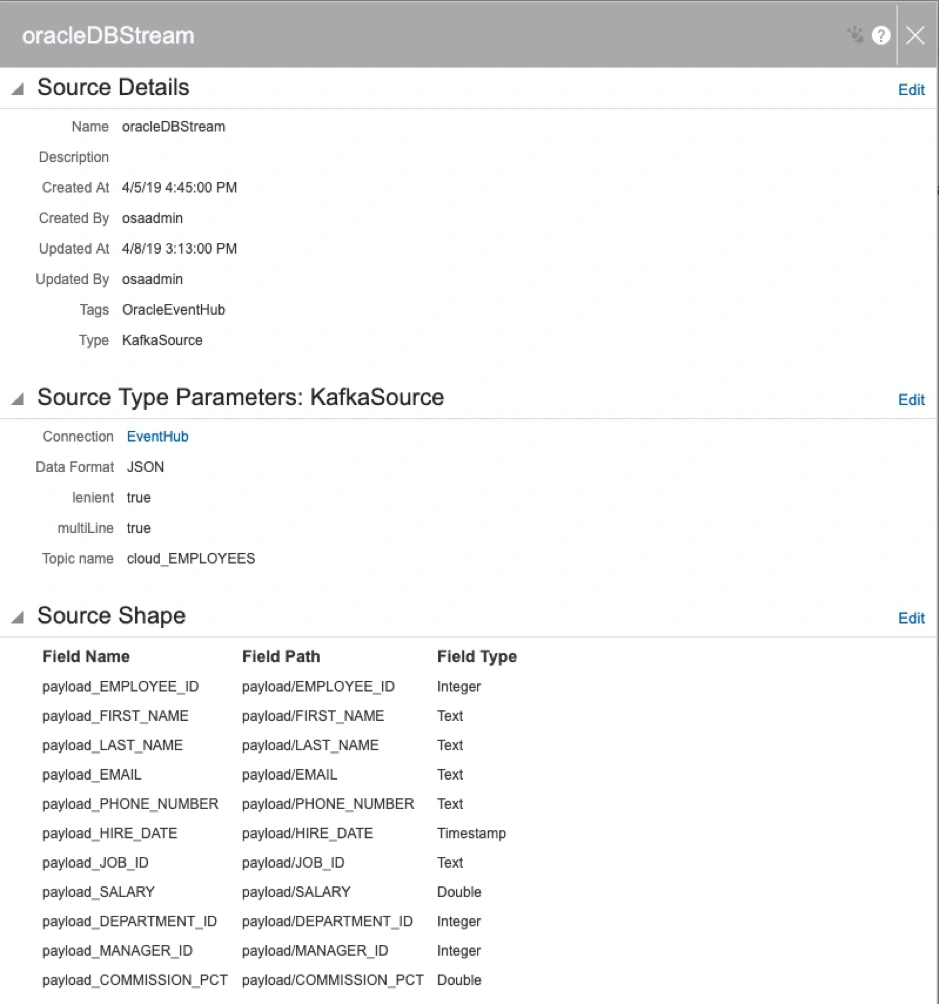Collapse the Source Type Parameters section

(x=18, y=398)
